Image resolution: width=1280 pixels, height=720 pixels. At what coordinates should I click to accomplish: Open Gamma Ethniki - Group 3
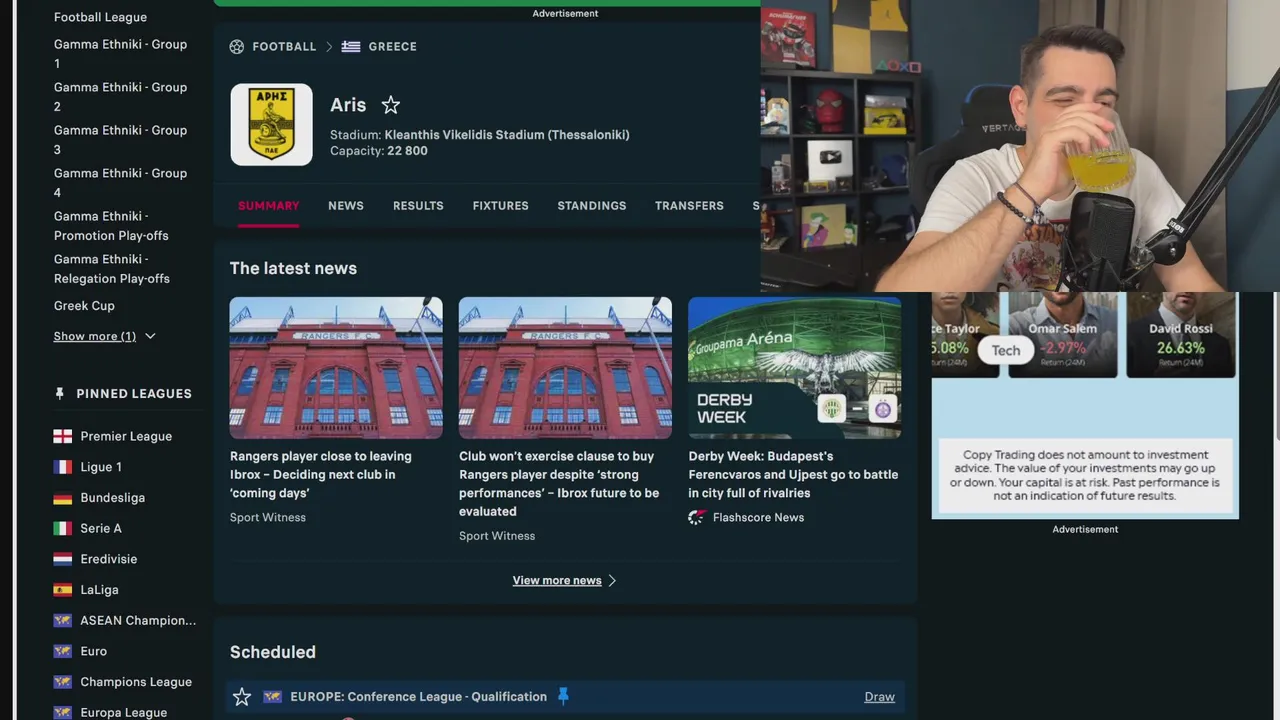(x=120, y=140)
